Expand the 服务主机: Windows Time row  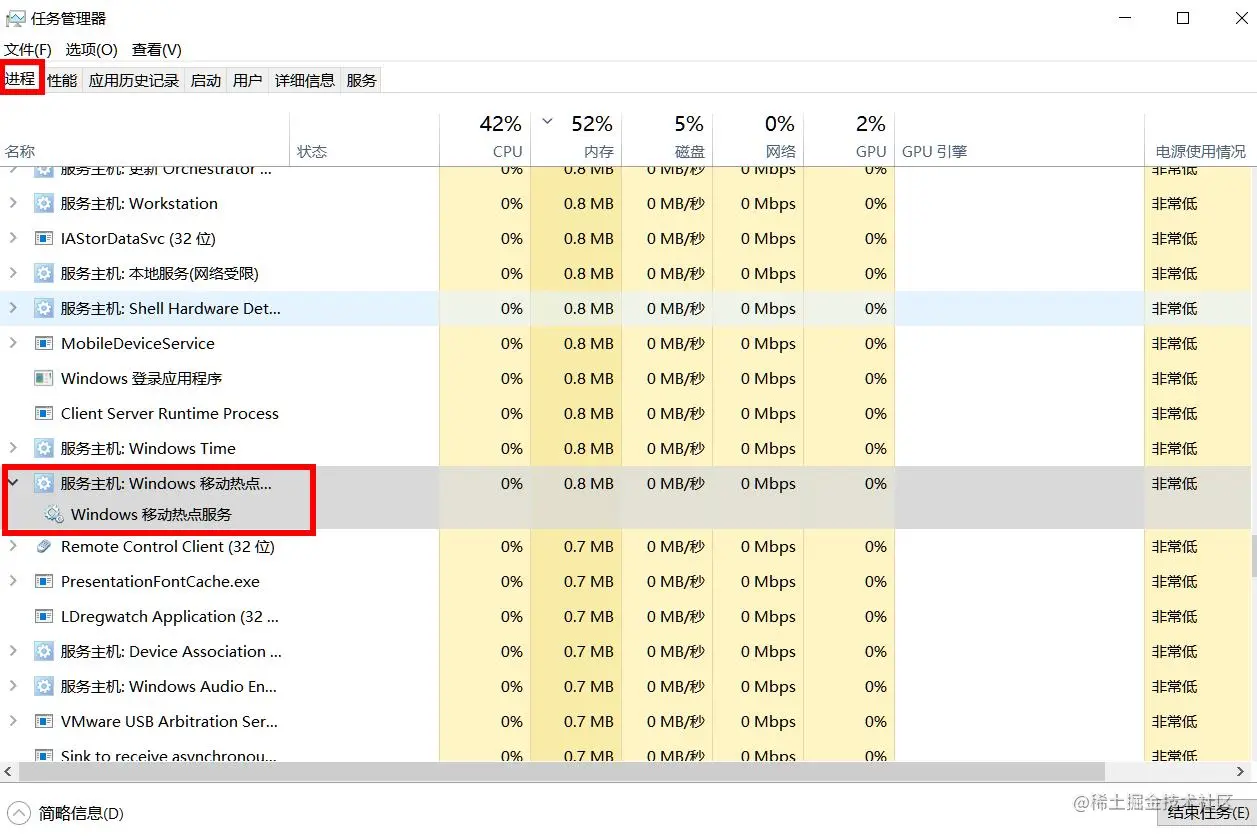coord(13,448)
